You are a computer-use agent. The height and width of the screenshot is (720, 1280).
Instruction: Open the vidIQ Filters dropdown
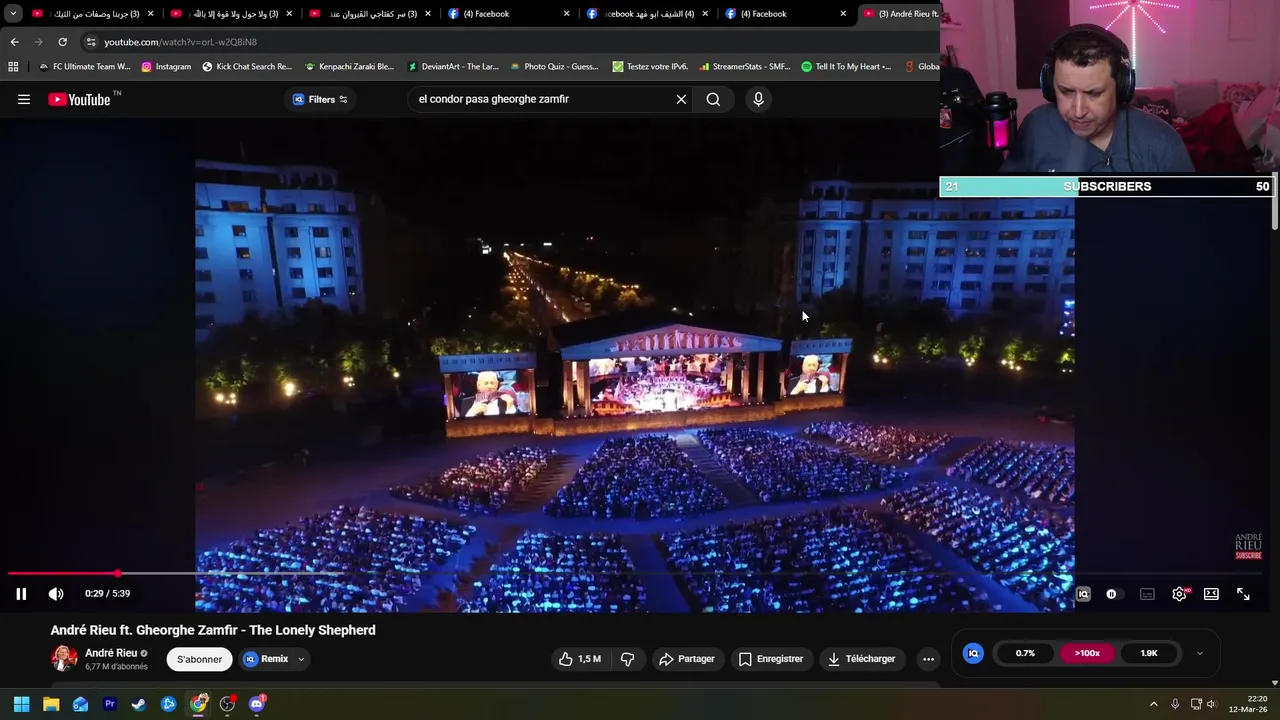320,99
